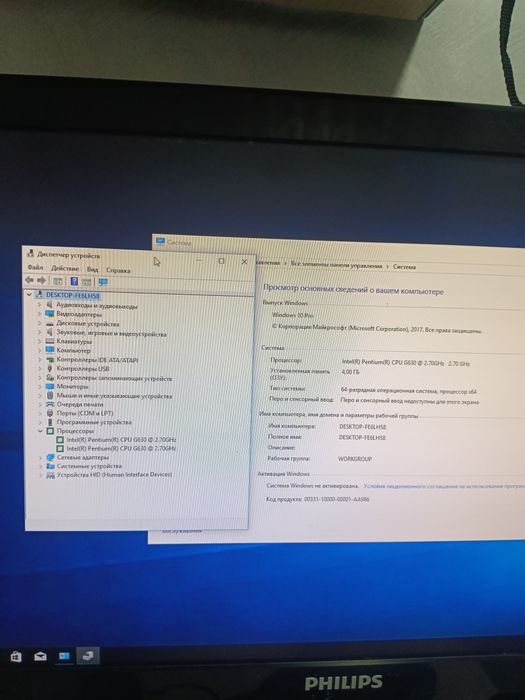Open the Файл menu in Device Manager
This screenshot has height=700, width=525.
(x=35, y=267)
